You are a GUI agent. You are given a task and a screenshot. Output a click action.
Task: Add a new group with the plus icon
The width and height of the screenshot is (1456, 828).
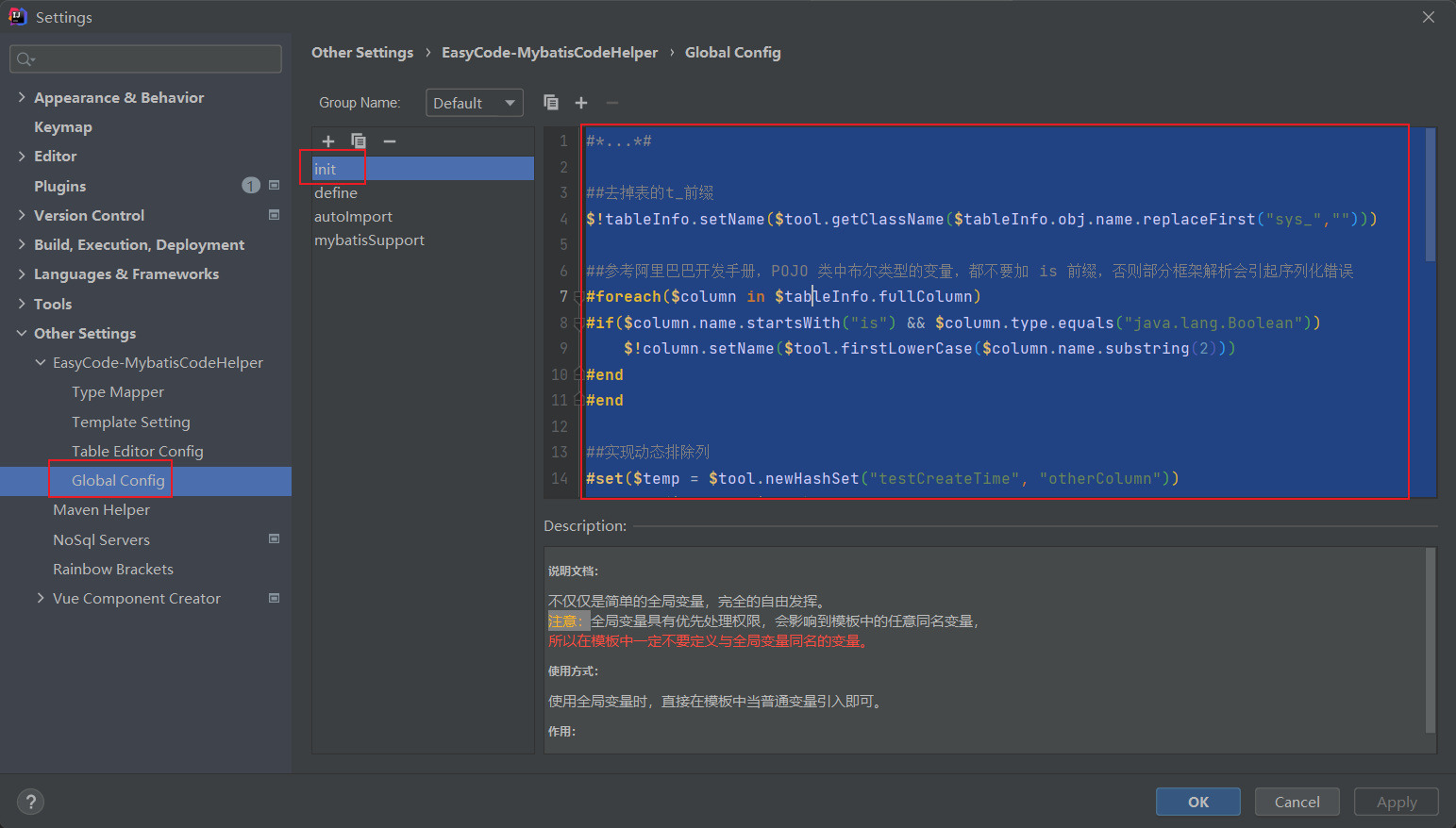[581, 103]
